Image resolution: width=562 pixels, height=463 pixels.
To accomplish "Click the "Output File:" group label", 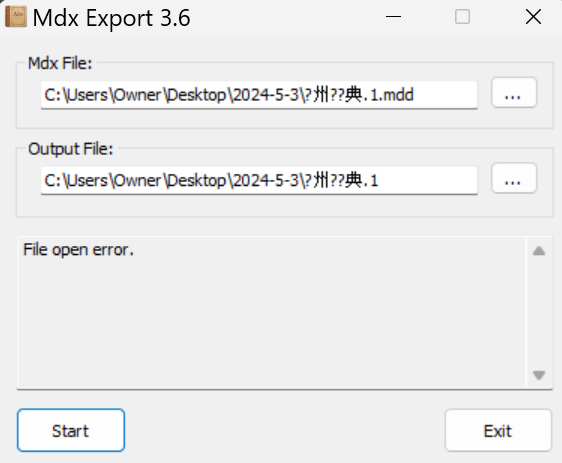I will tap(71, 149).
